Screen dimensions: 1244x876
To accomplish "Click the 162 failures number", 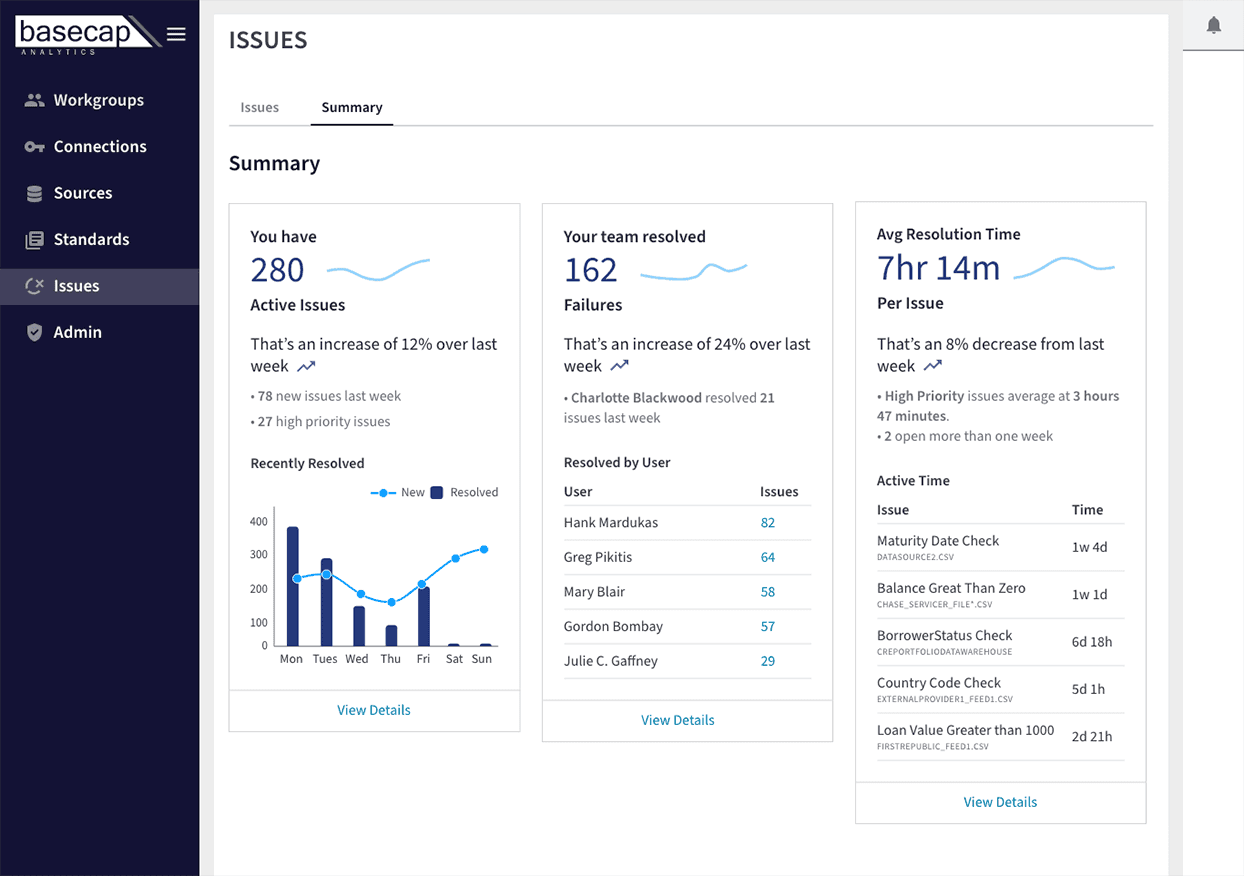I will 590,270.
